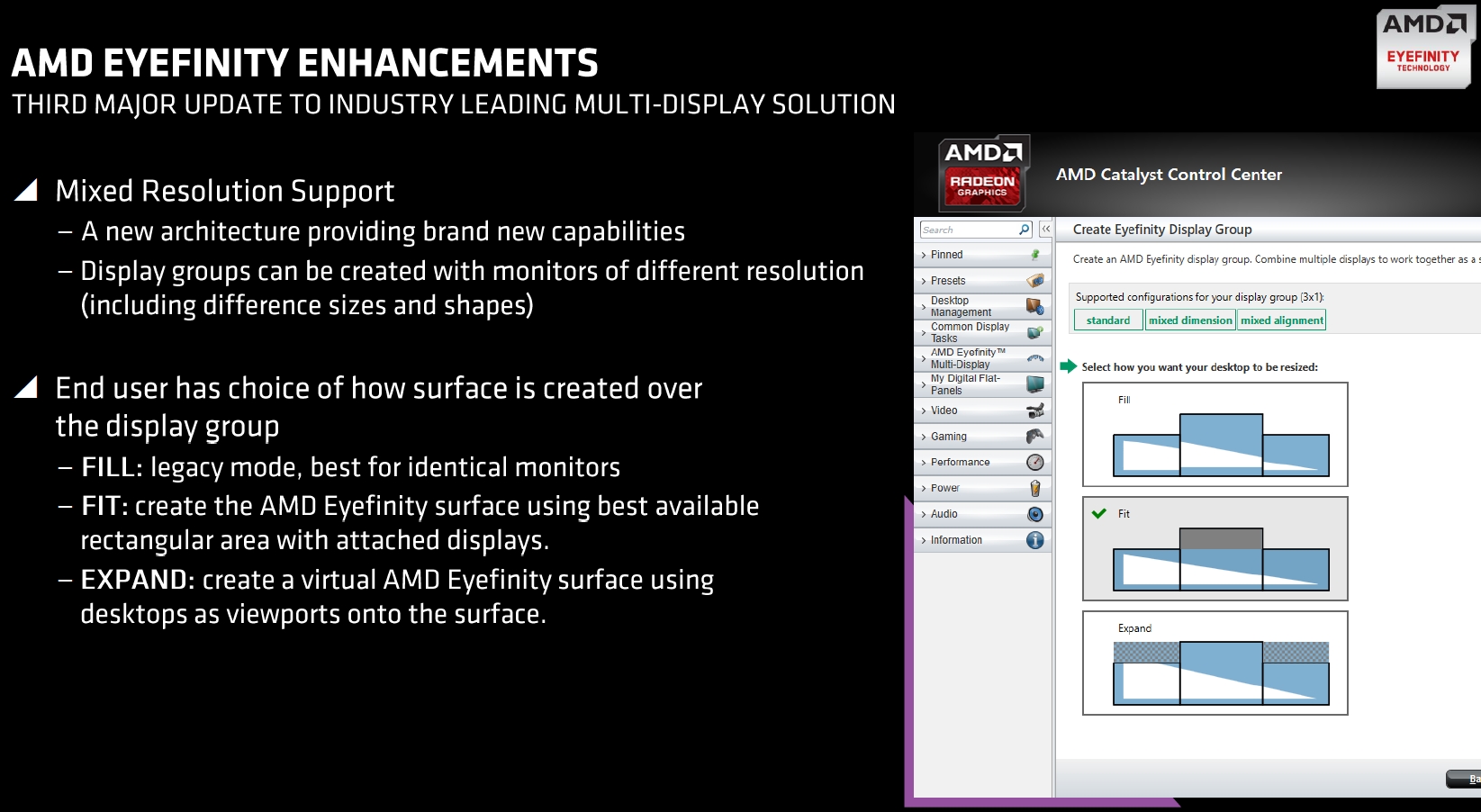Click the magnifier icon in search box
Screen dimensions: 1481x812
pyautogui.click(x=1024, y=230)
